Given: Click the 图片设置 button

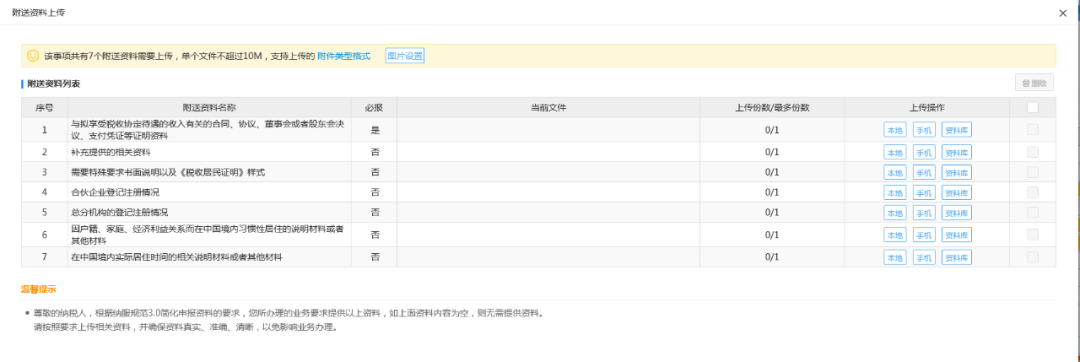Looking at the screenshot, I should tap(404, 56).
